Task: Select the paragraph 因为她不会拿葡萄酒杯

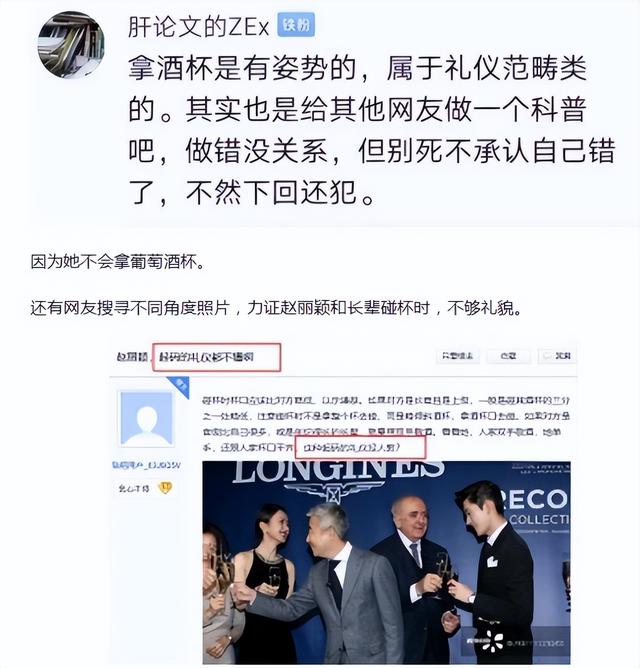Action: 117,262
